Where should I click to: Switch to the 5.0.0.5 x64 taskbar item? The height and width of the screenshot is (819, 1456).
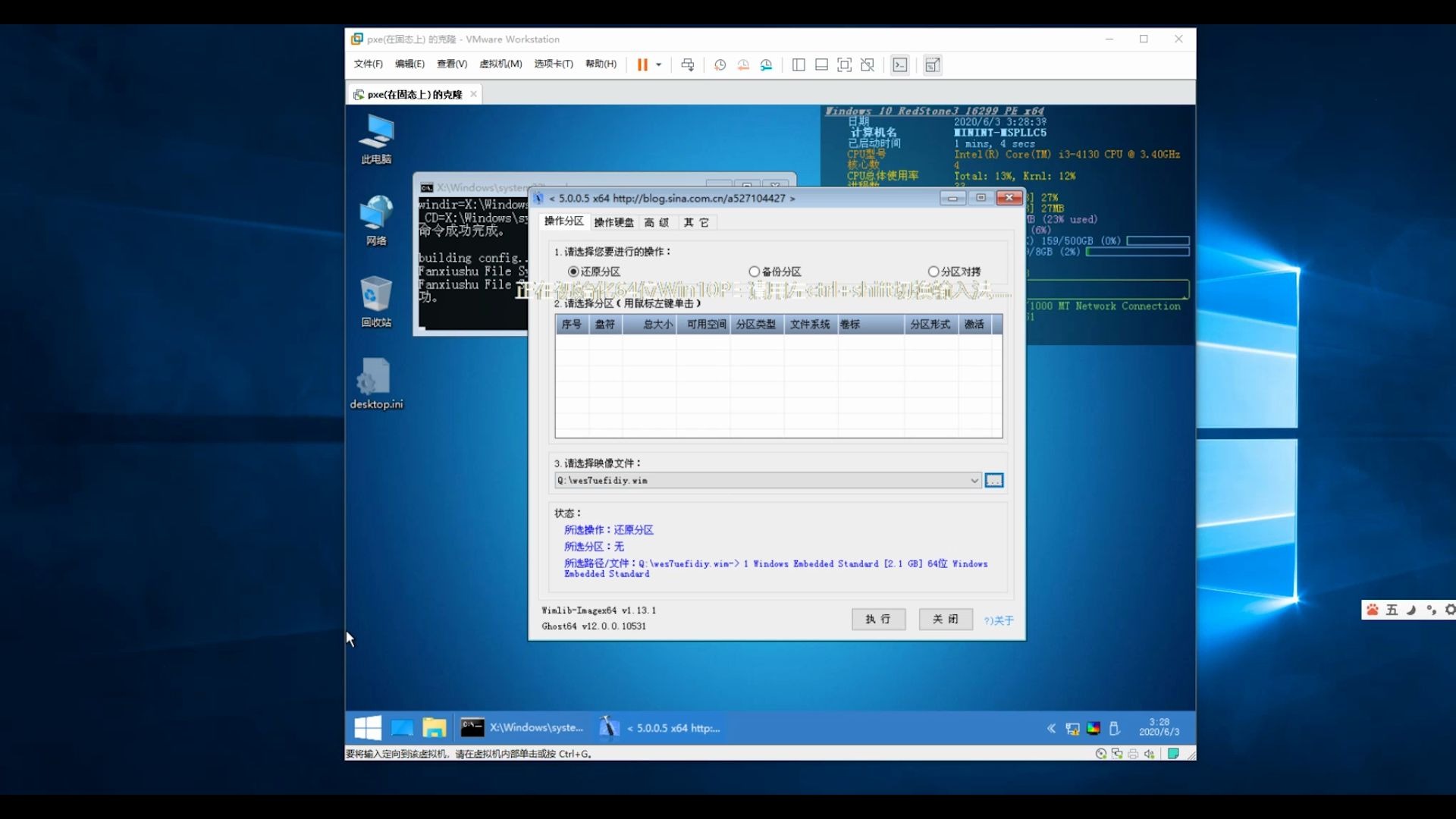660,728
